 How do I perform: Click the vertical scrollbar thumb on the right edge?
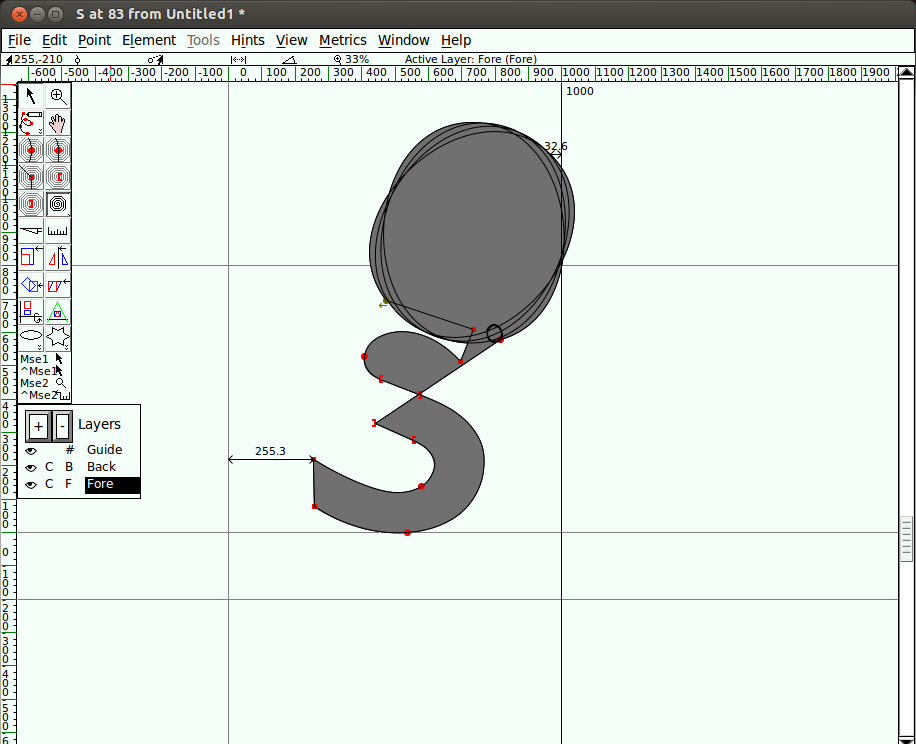906,540
